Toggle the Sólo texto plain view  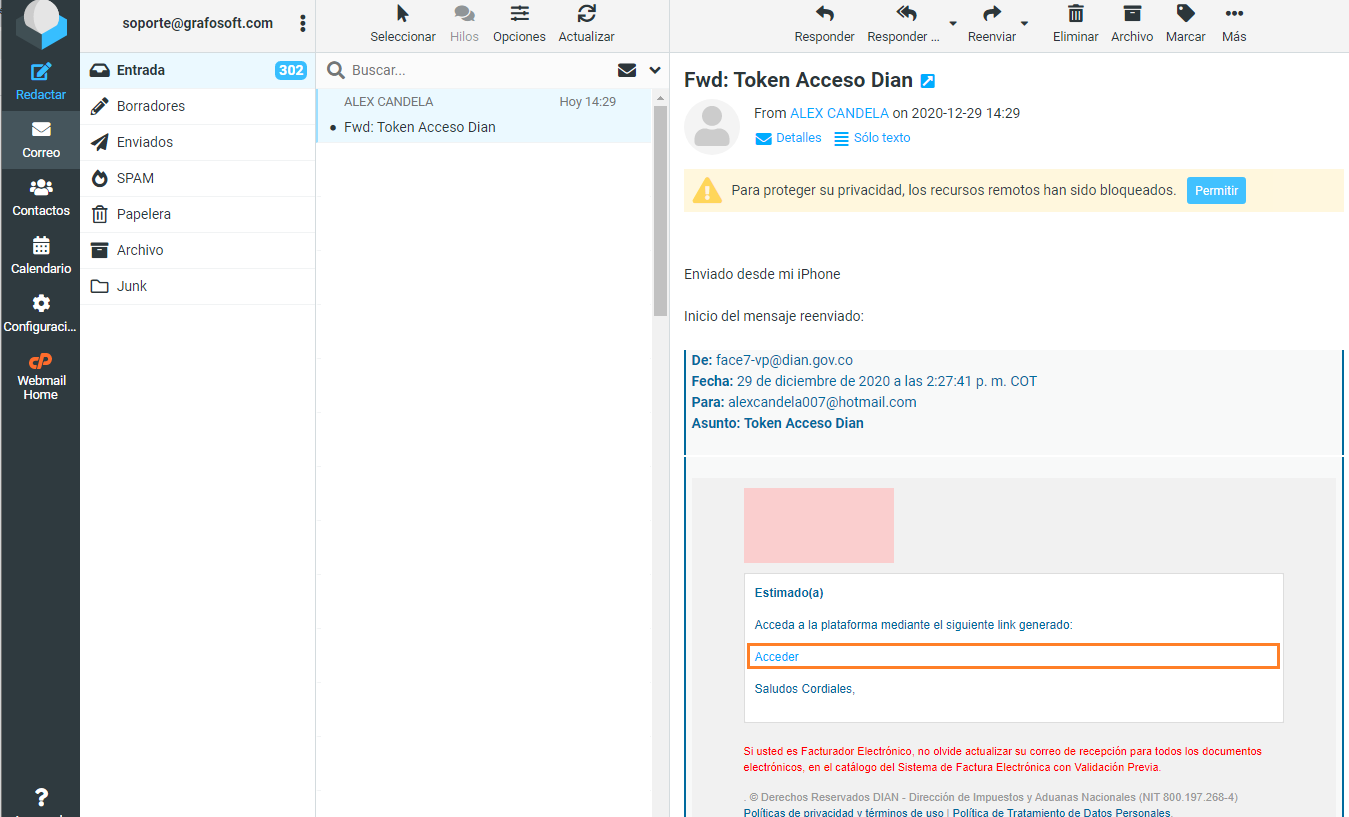point(872,138)
